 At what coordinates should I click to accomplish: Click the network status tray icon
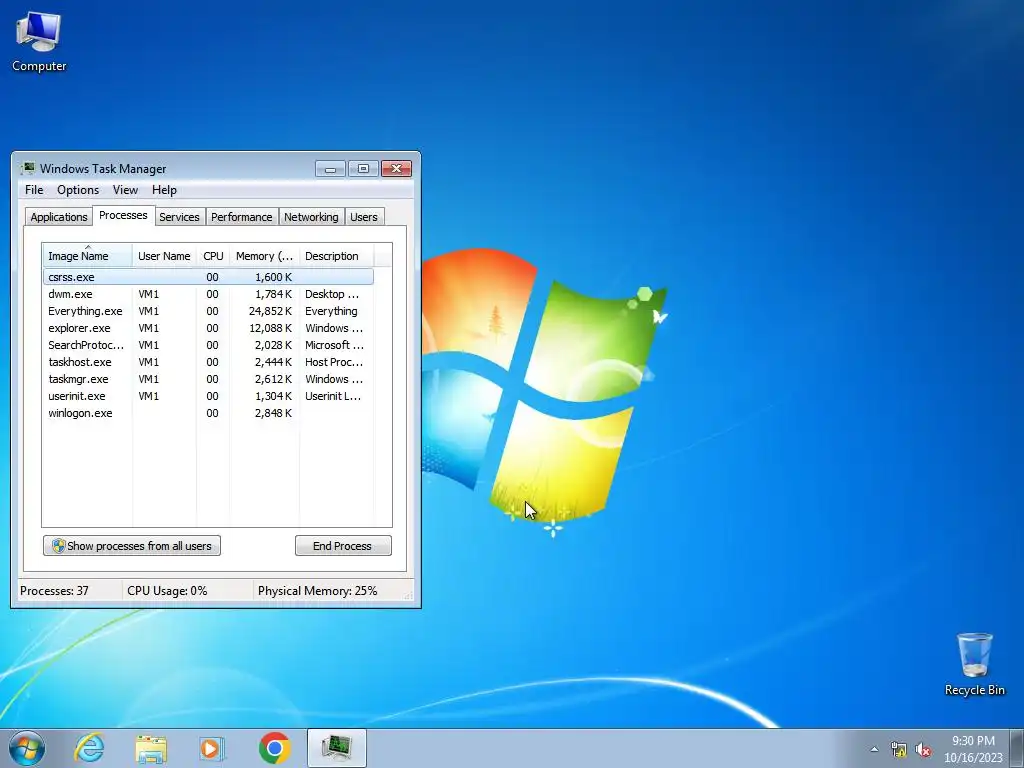899,750
